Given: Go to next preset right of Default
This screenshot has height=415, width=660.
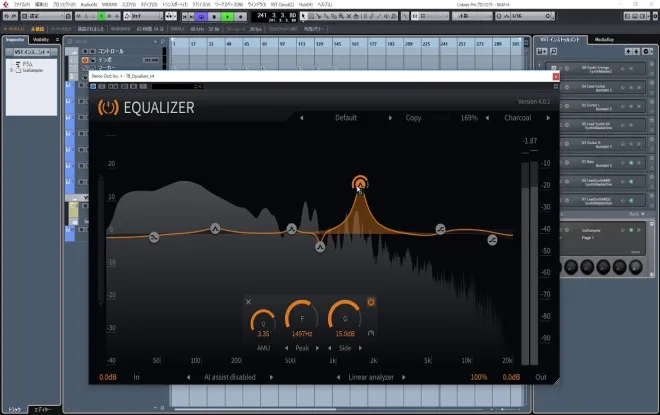Looking at the screenshot, I should point(390,118).
